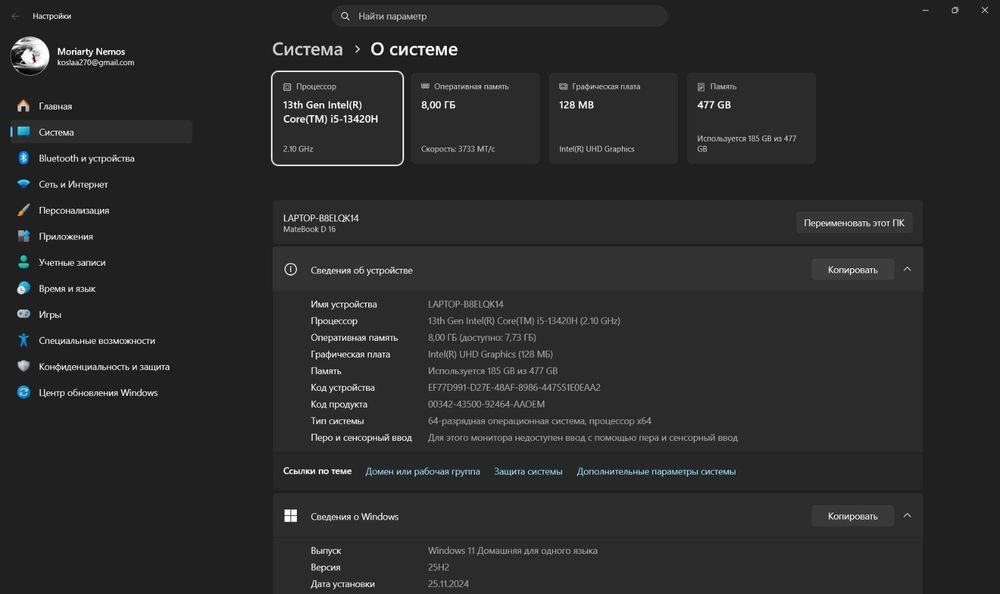Click MateBook D 16 model label
1000x594 pixels.
click(x=309, y=230)
